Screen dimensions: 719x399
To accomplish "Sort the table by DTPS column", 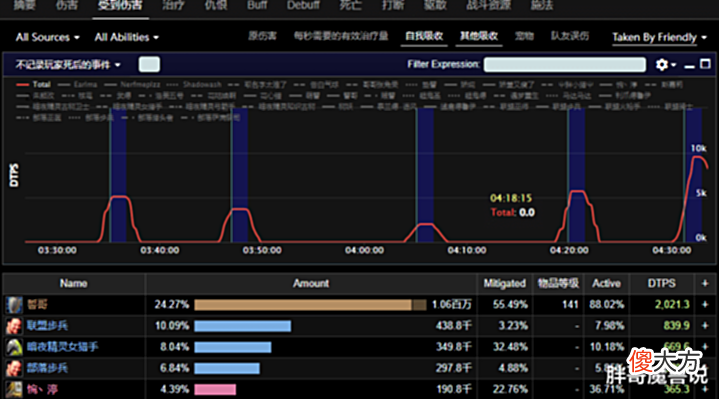I will 661,283.
